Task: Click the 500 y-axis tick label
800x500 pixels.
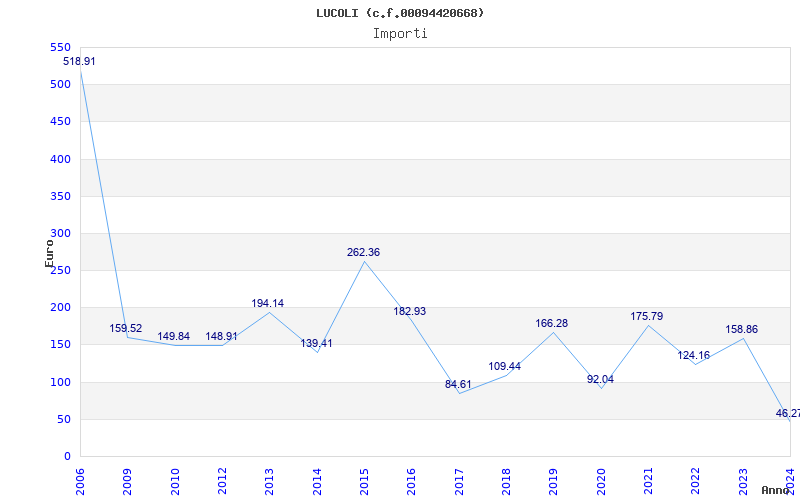Action: coord(60,85)
